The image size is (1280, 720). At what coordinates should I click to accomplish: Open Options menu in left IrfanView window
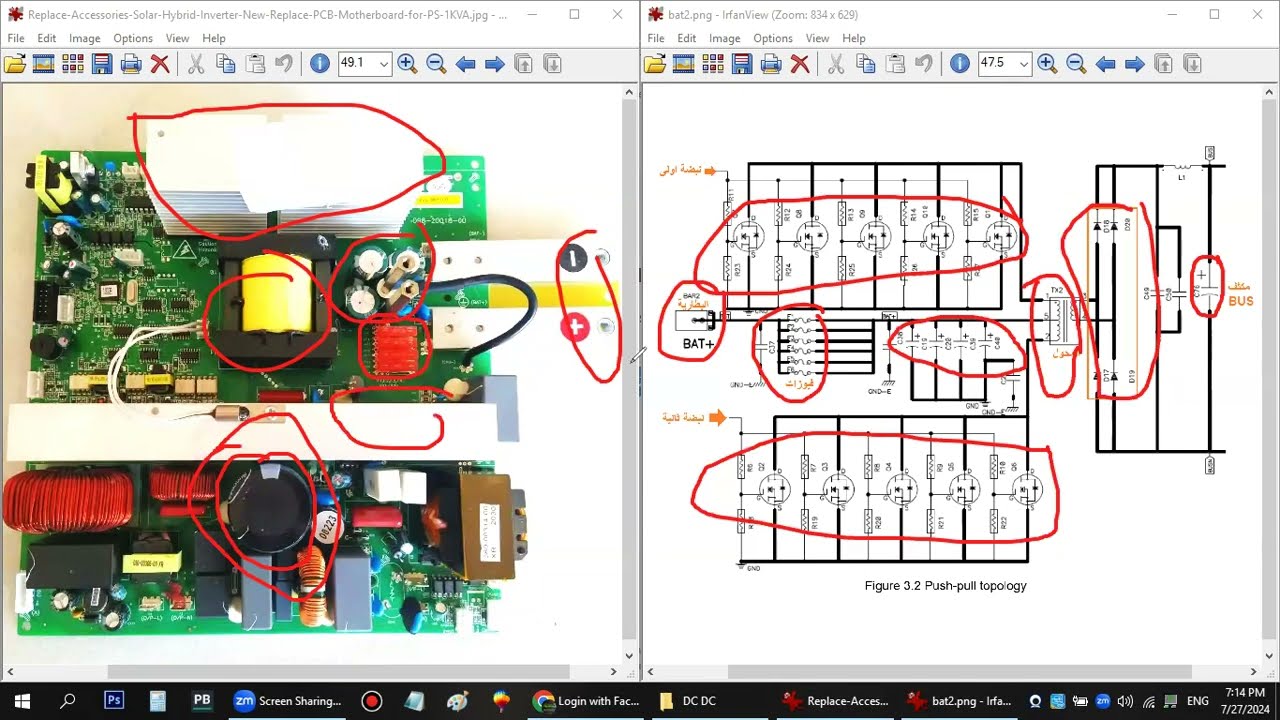click(133, 38)
